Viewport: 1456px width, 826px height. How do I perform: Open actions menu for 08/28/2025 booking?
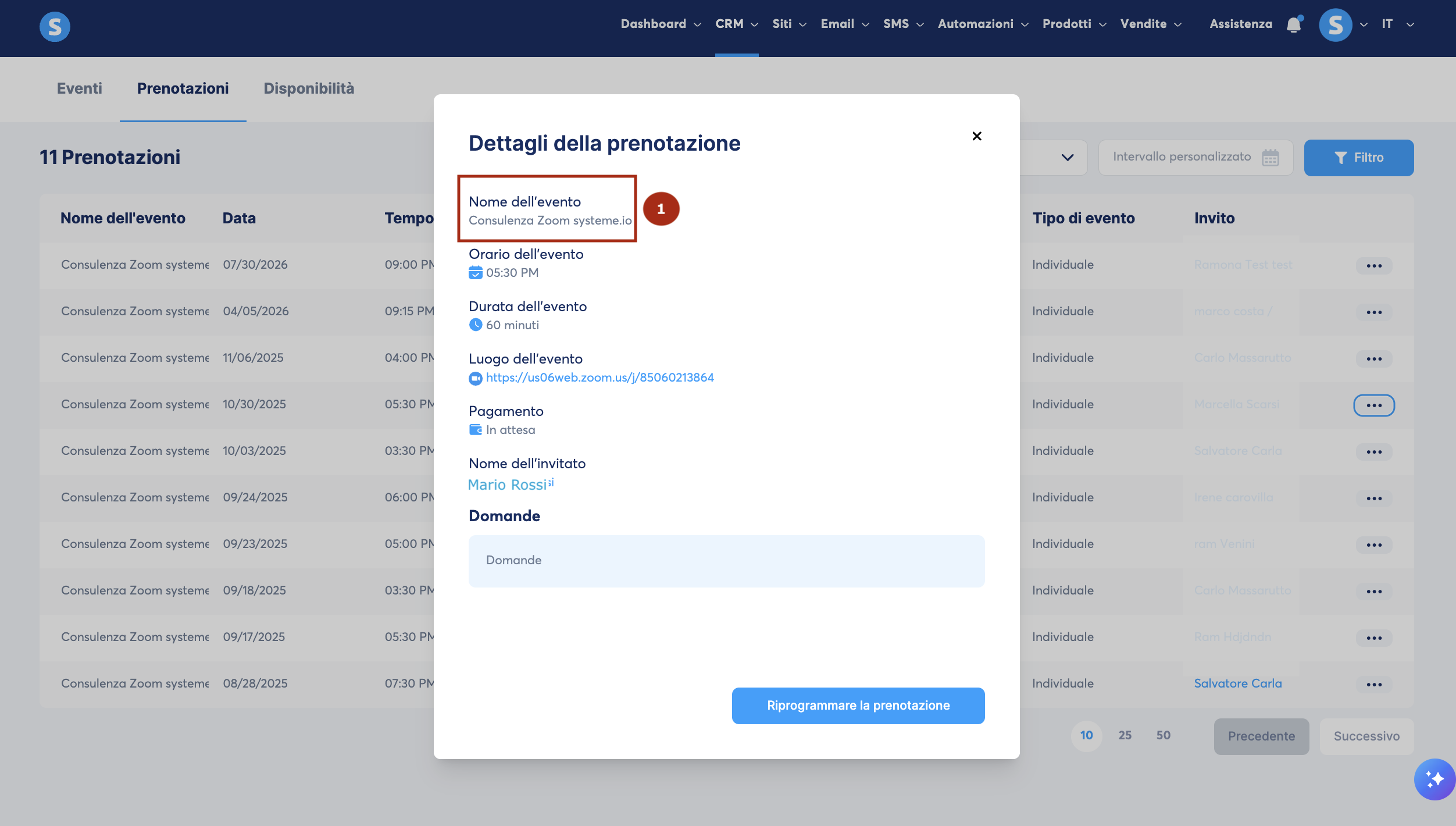click(1374, 685)
